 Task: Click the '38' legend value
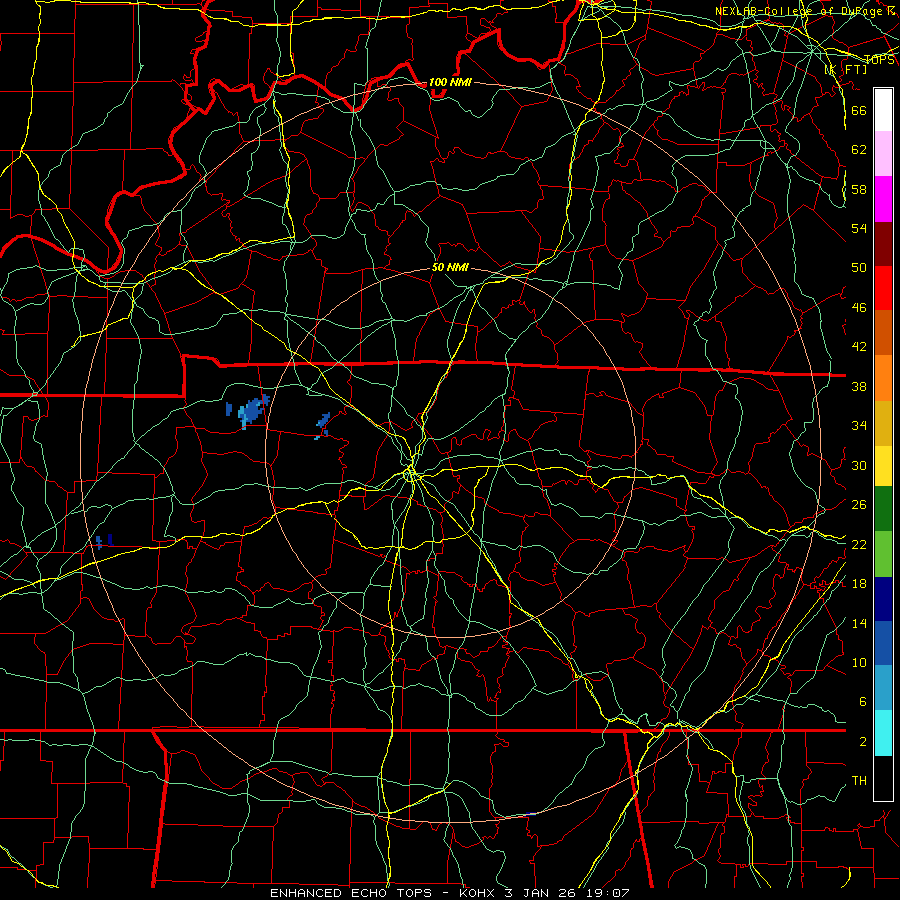859,386
